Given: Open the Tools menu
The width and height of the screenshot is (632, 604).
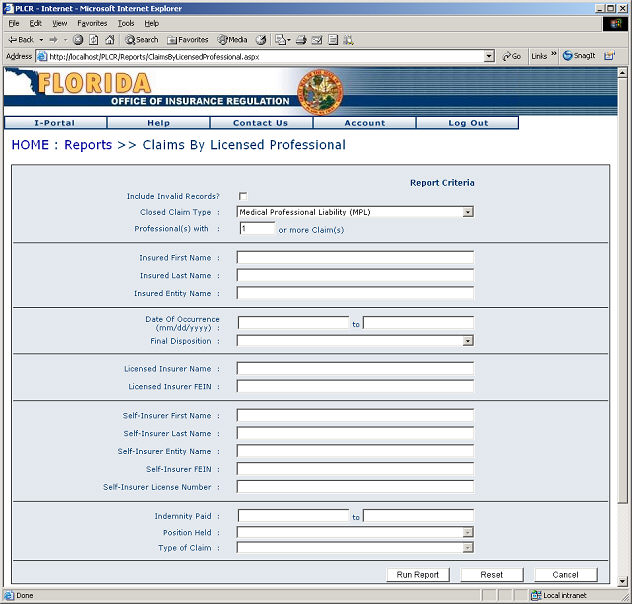Looking at the screenshot, I should (125, 23).
